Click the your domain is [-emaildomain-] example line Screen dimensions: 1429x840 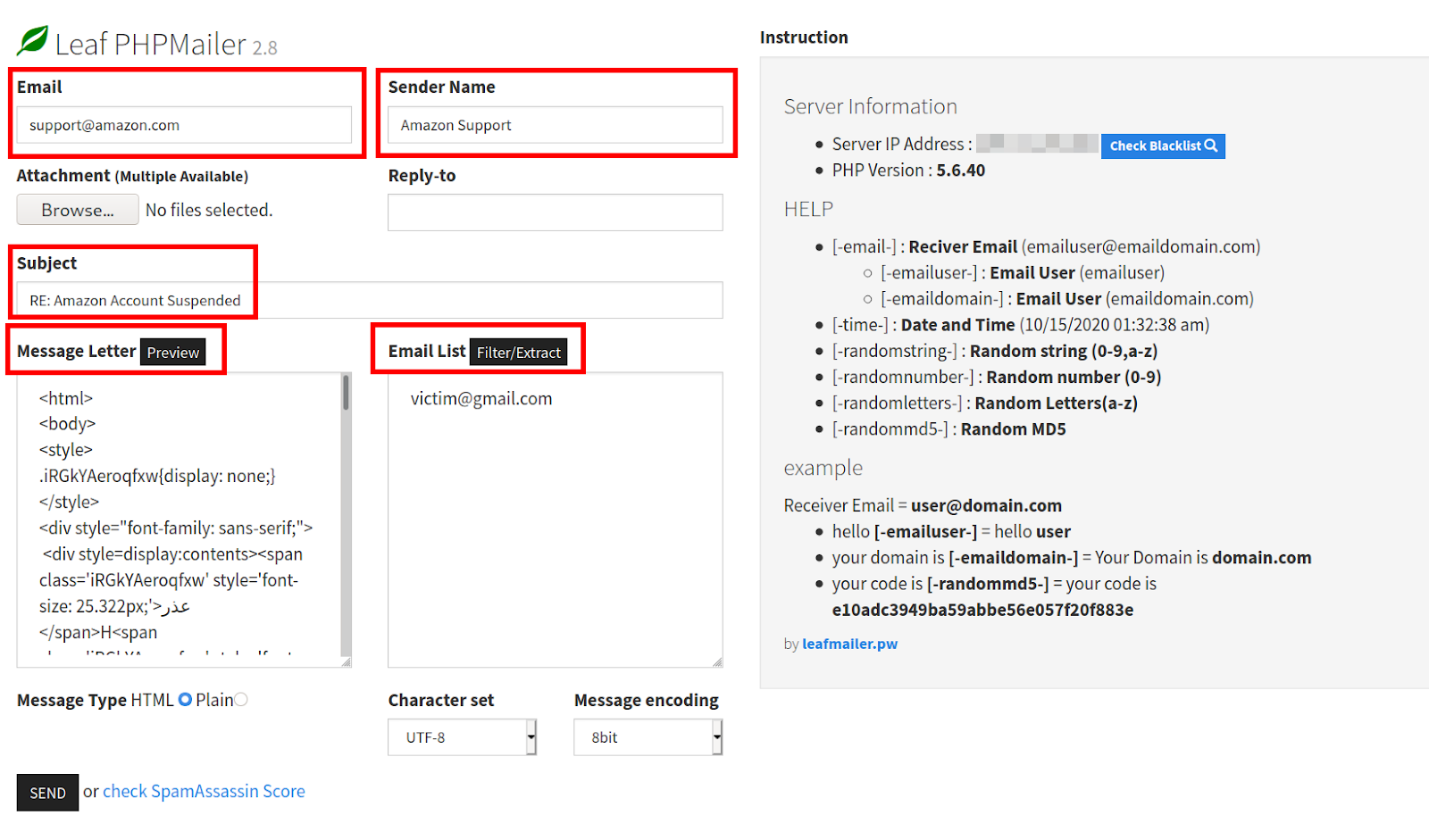[x=1072, y=558]
